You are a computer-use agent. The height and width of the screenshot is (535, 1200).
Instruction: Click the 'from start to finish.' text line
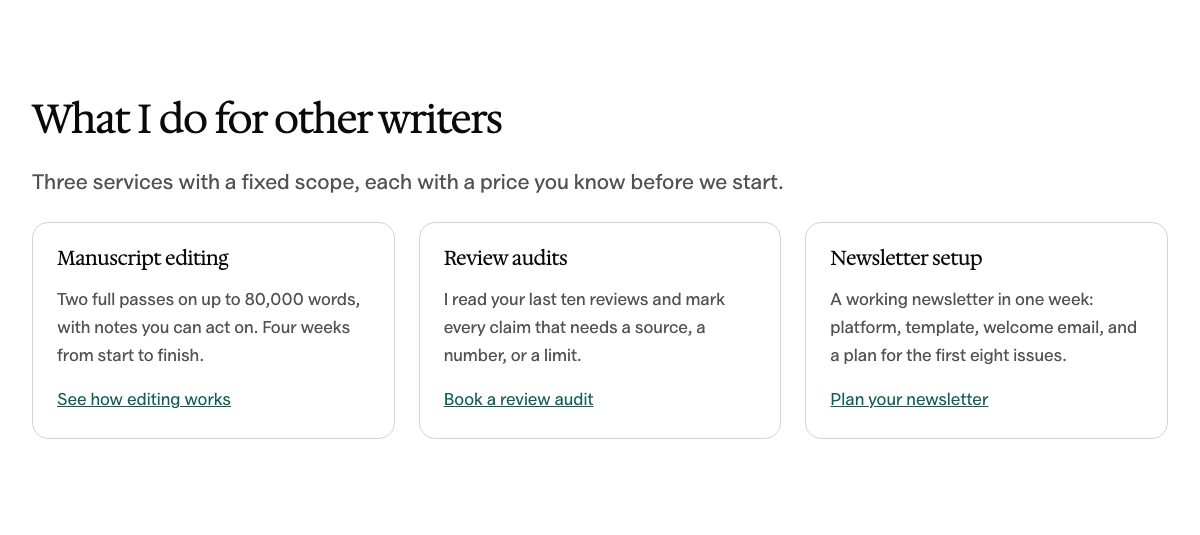[x=130, y=355]
